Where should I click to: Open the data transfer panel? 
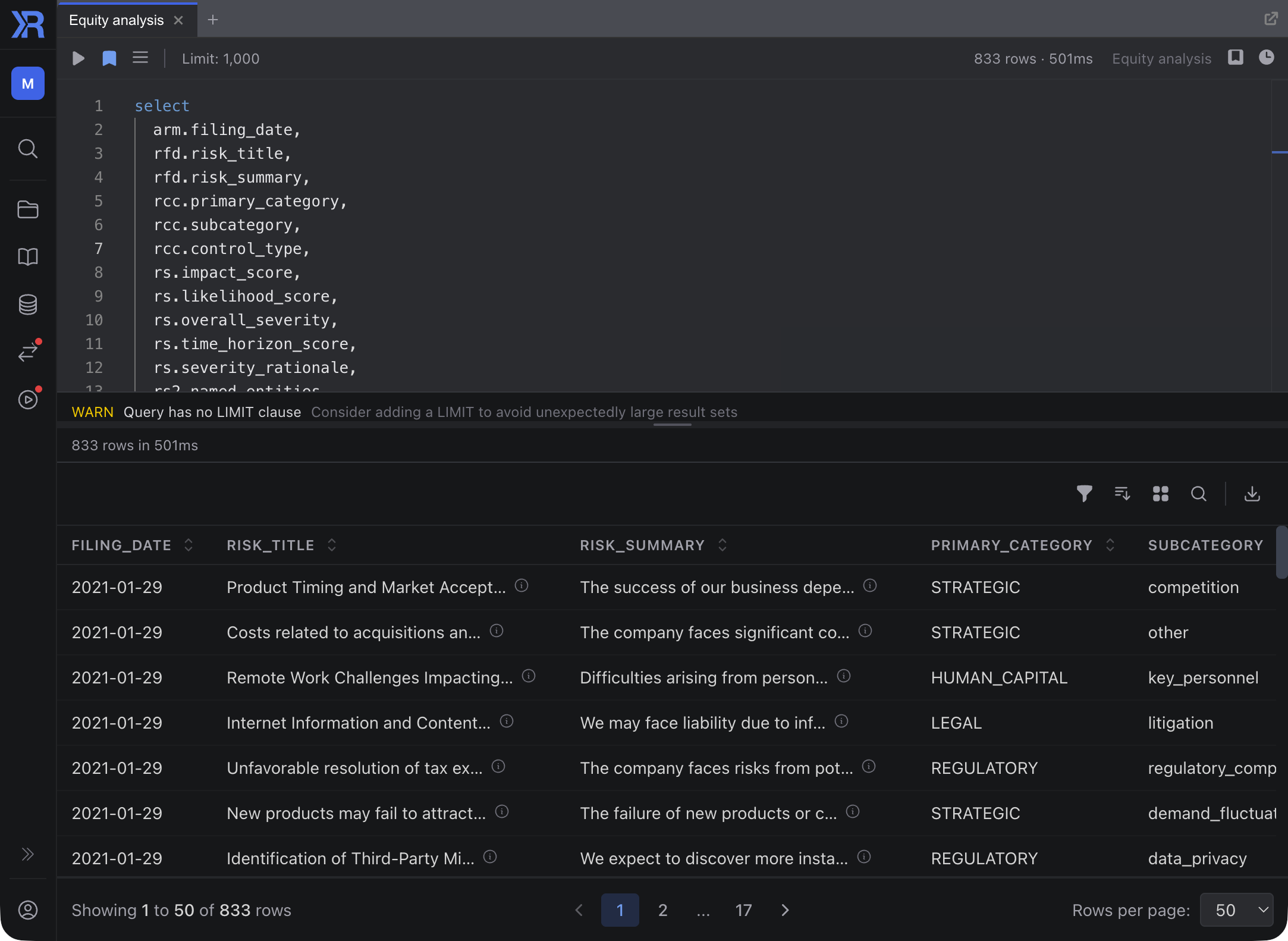[x=27, y=352]
